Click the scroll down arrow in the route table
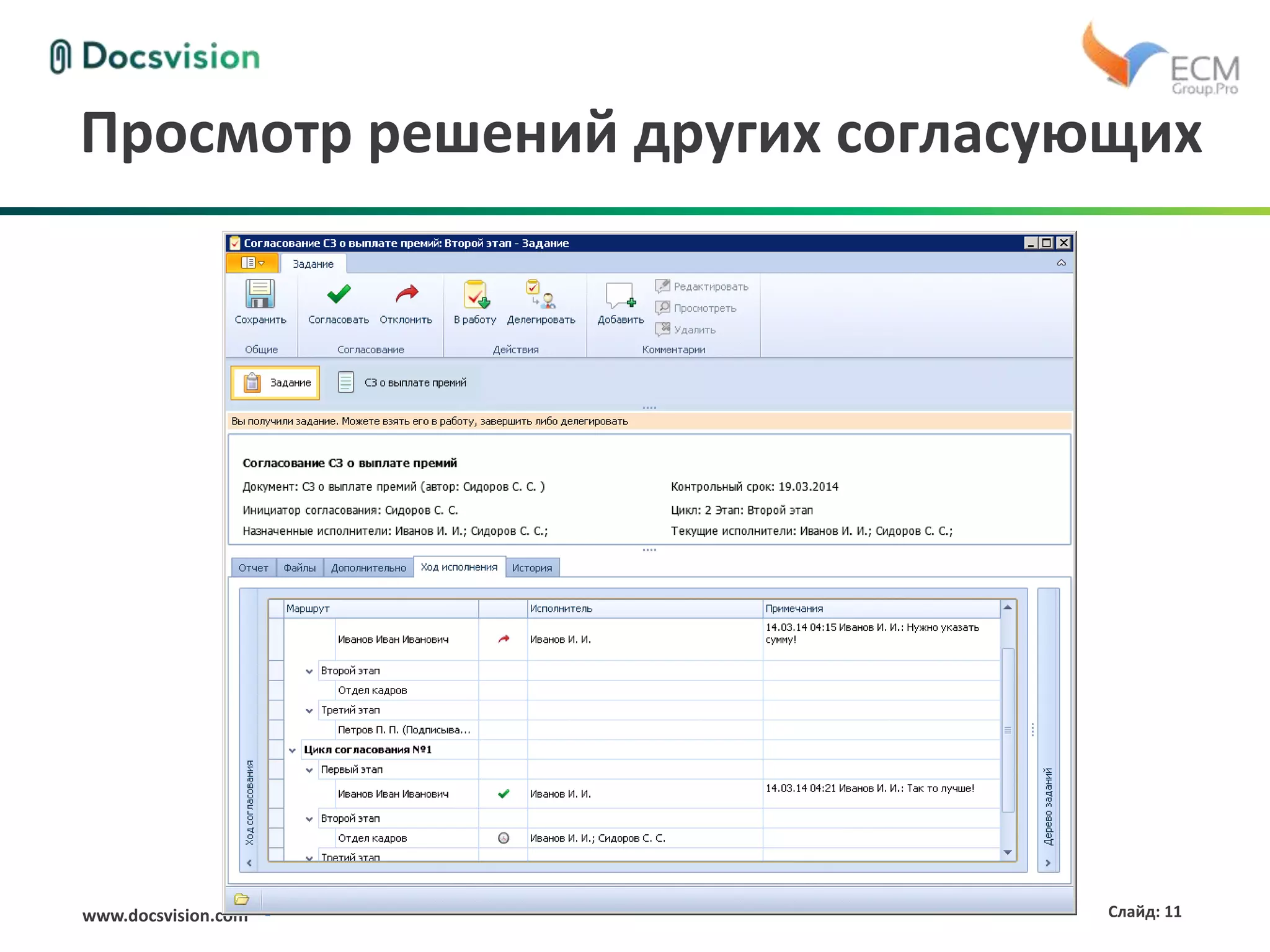 pyautogui.click(x=1008, y=853)
